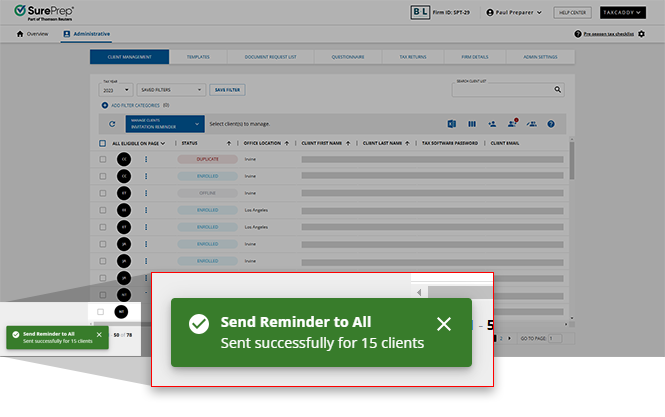Image resolution: width=665 pixels, height=417 pixels.
Task: Check the Offline row checkbox
Action: (x=103, y=193)
